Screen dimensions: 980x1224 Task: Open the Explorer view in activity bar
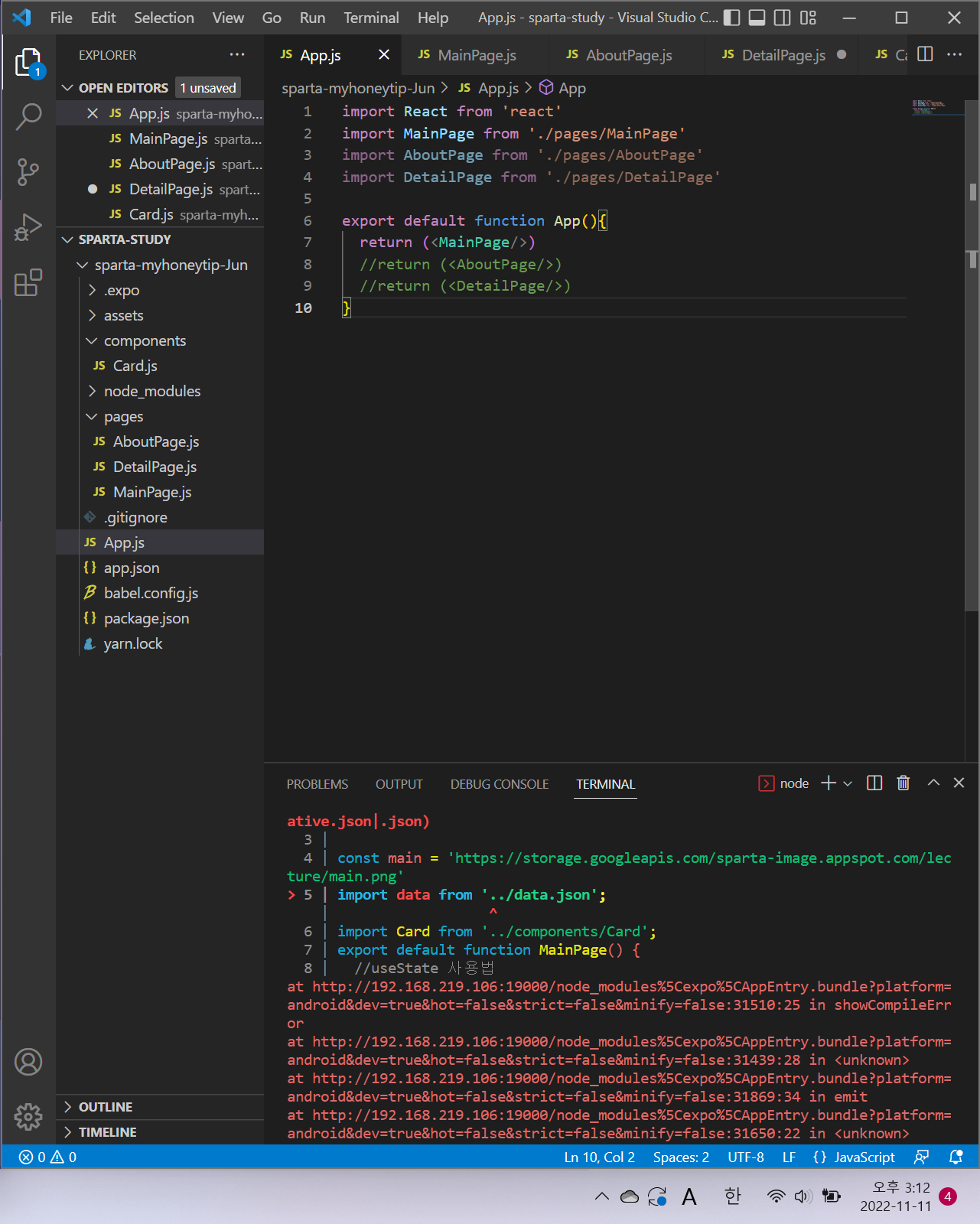pos(28,62)
